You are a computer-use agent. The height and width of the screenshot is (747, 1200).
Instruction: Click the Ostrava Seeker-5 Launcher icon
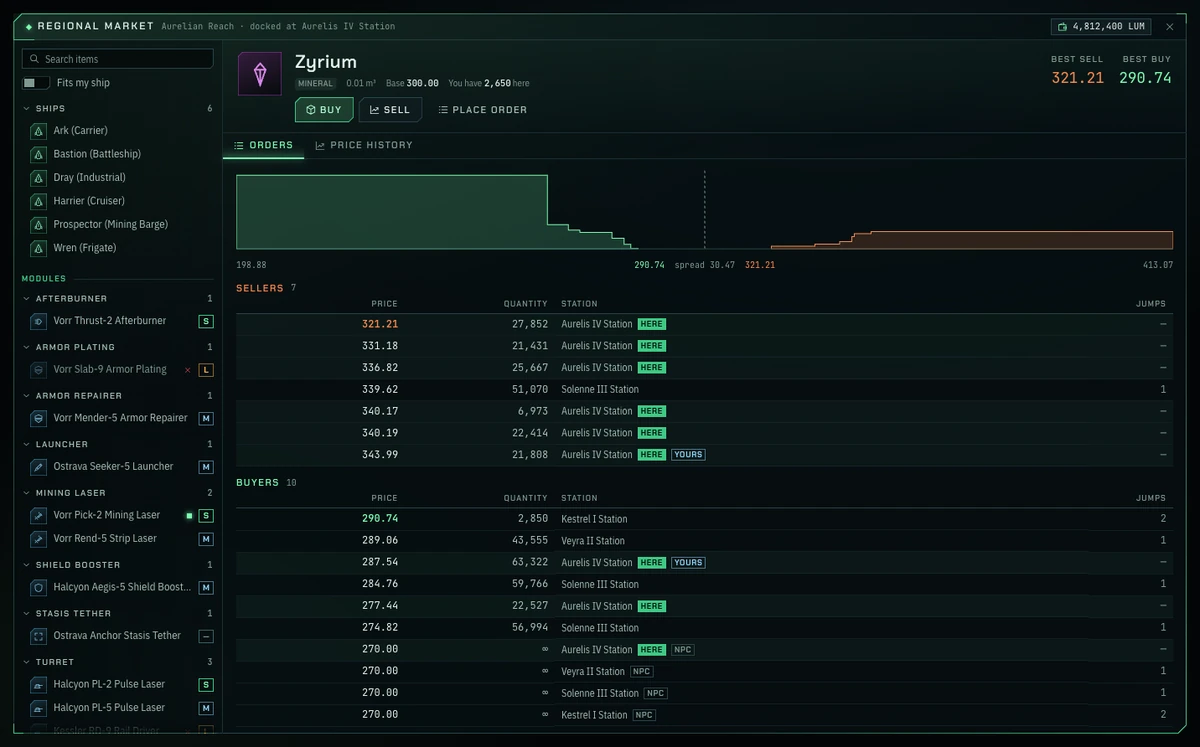tap(38, 467)
